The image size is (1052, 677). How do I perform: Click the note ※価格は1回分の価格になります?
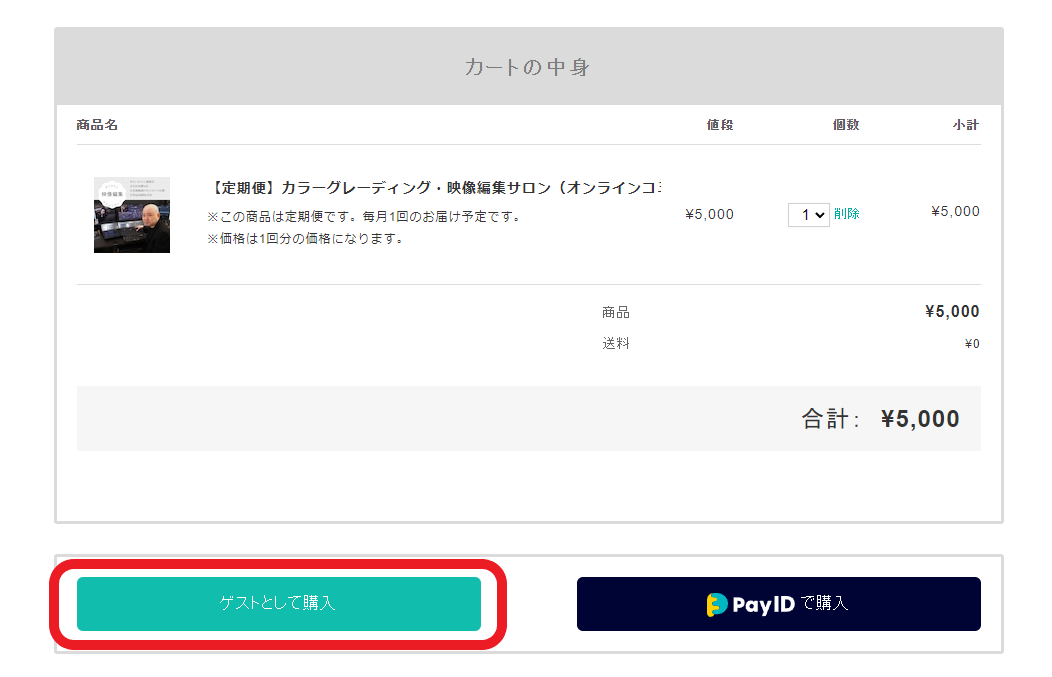305,239
